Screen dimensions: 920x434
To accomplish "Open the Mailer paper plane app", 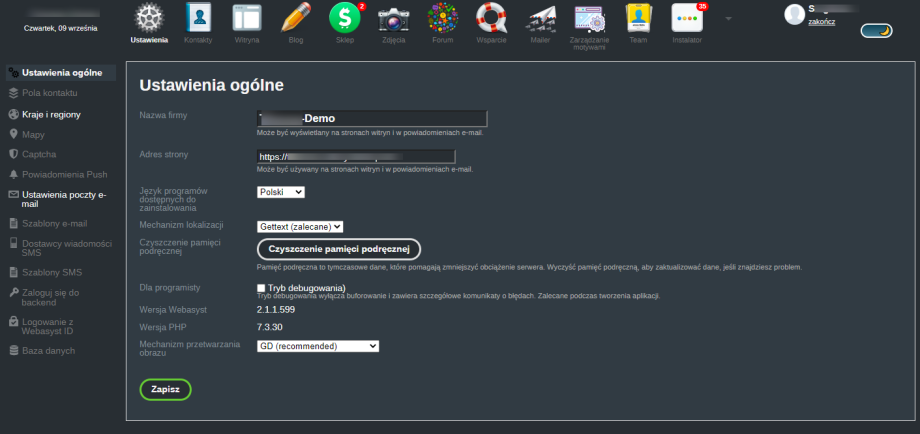I will tap(540, 18).
